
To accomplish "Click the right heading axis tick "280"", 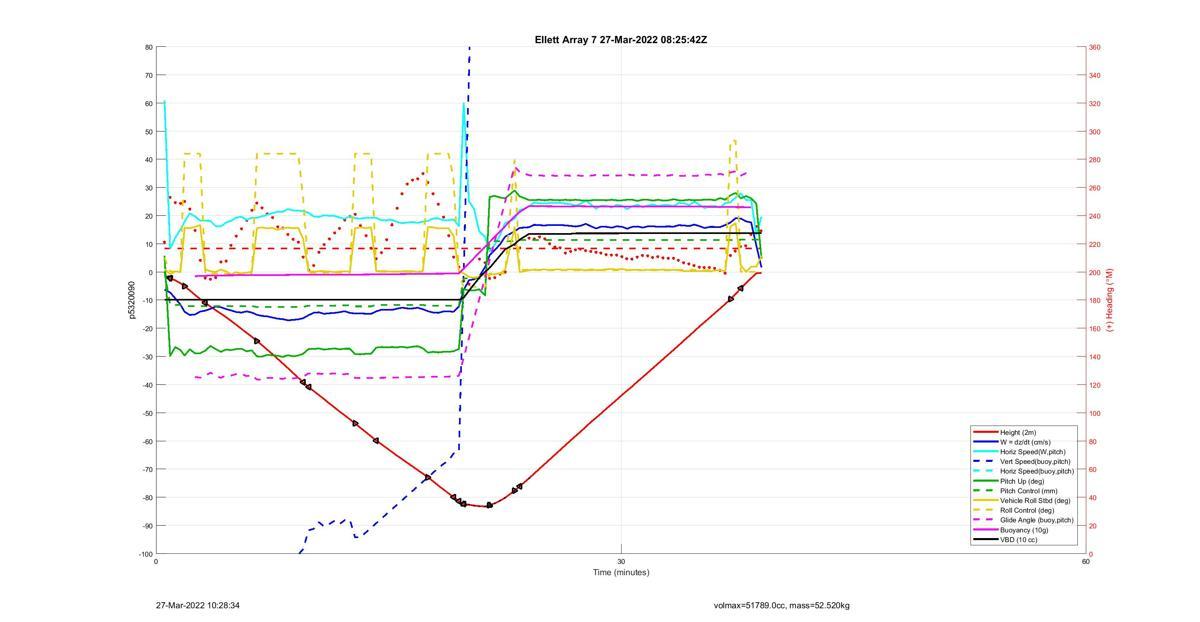I will [x=1094, y=160].
